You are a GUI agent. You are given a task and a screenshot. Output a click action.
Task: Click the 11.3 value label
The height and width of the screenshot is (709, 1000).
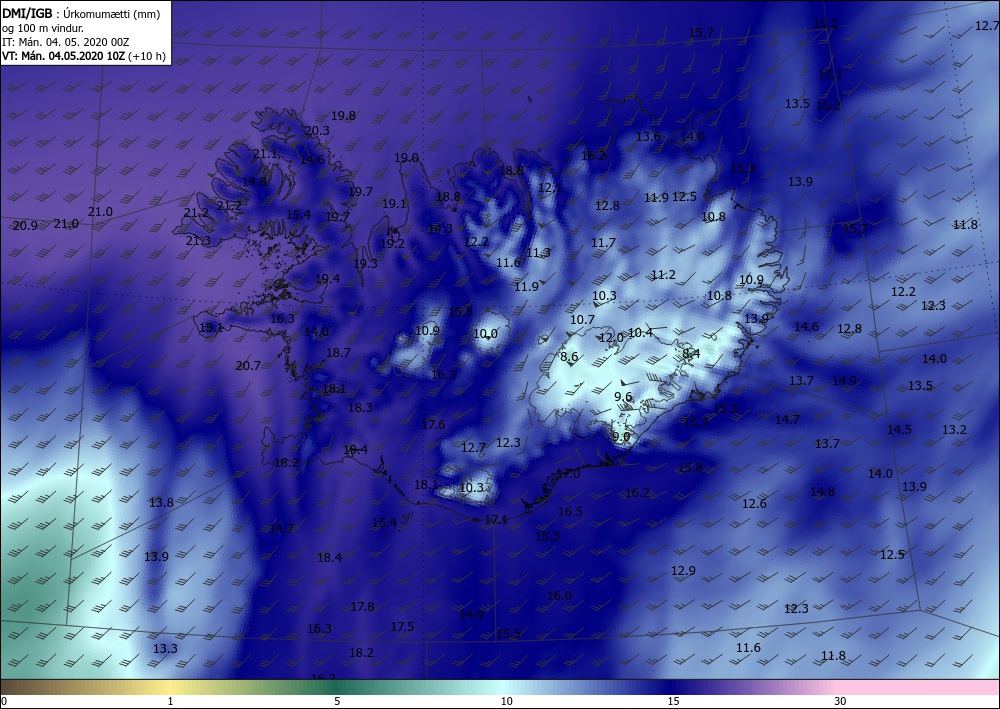pos(538,253)
